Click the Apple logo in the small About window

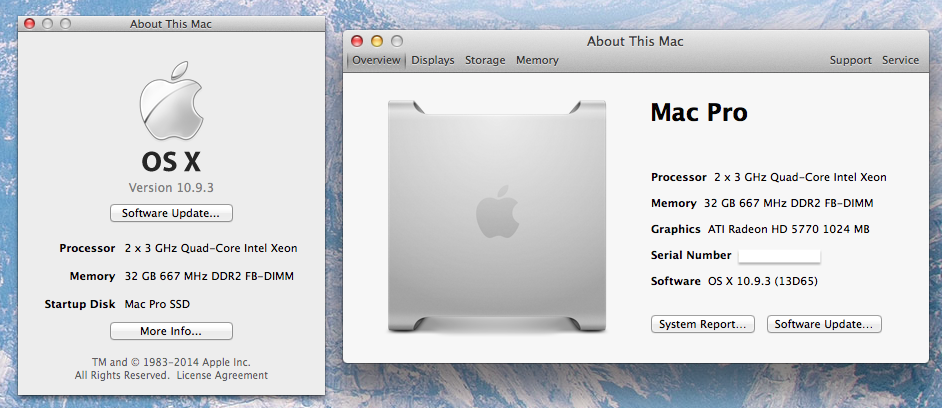171,101
